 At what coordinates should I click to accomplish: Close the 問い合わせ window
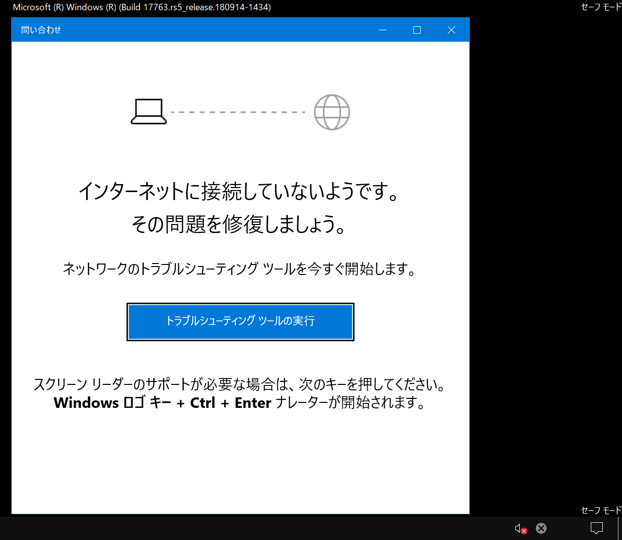451,30
